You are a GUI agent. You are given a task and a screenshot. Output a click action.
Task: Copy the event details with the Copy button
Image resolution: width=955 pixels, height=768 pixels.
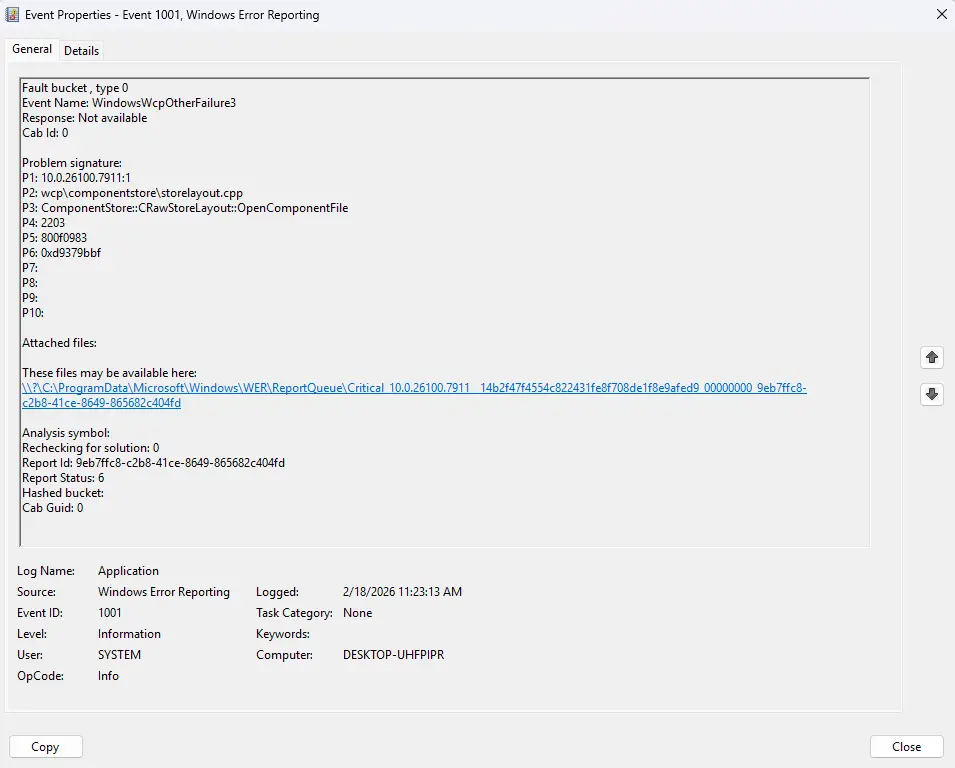[46, 747]
